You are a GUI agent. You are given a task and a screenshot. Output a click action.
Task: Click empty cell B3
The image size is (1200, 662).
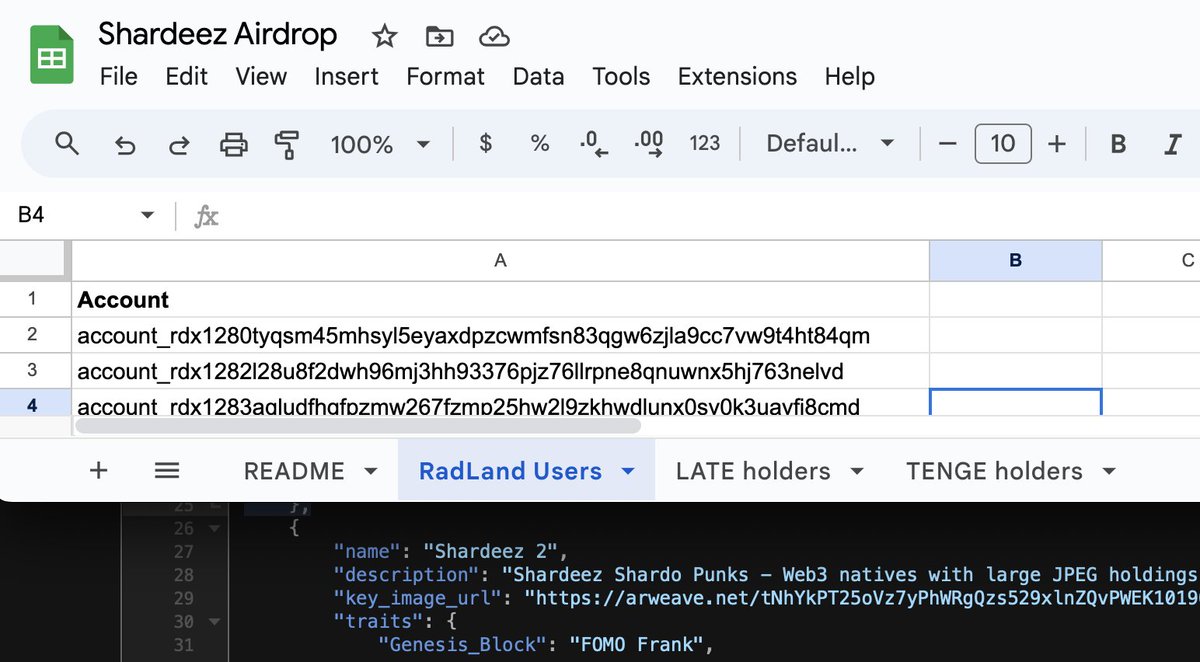pyautogui.click(x=1016, y=371)
